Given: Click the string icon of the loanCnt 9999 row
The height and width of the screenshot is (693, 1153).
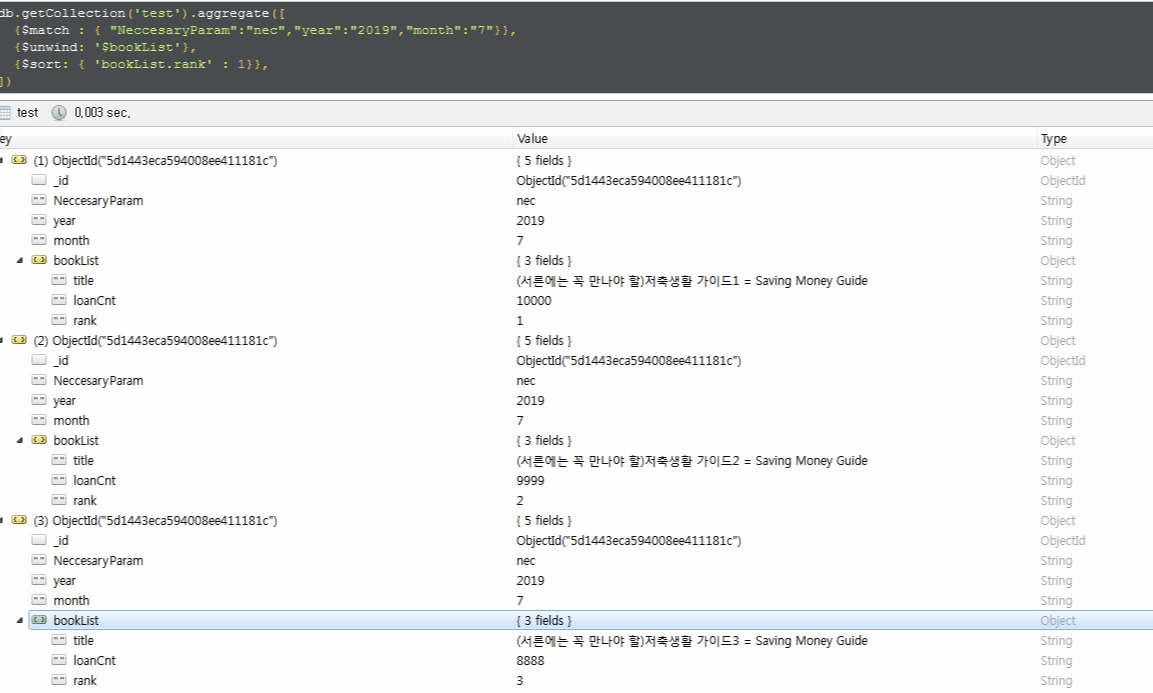Looking at the screenshot, I should 59,480.
